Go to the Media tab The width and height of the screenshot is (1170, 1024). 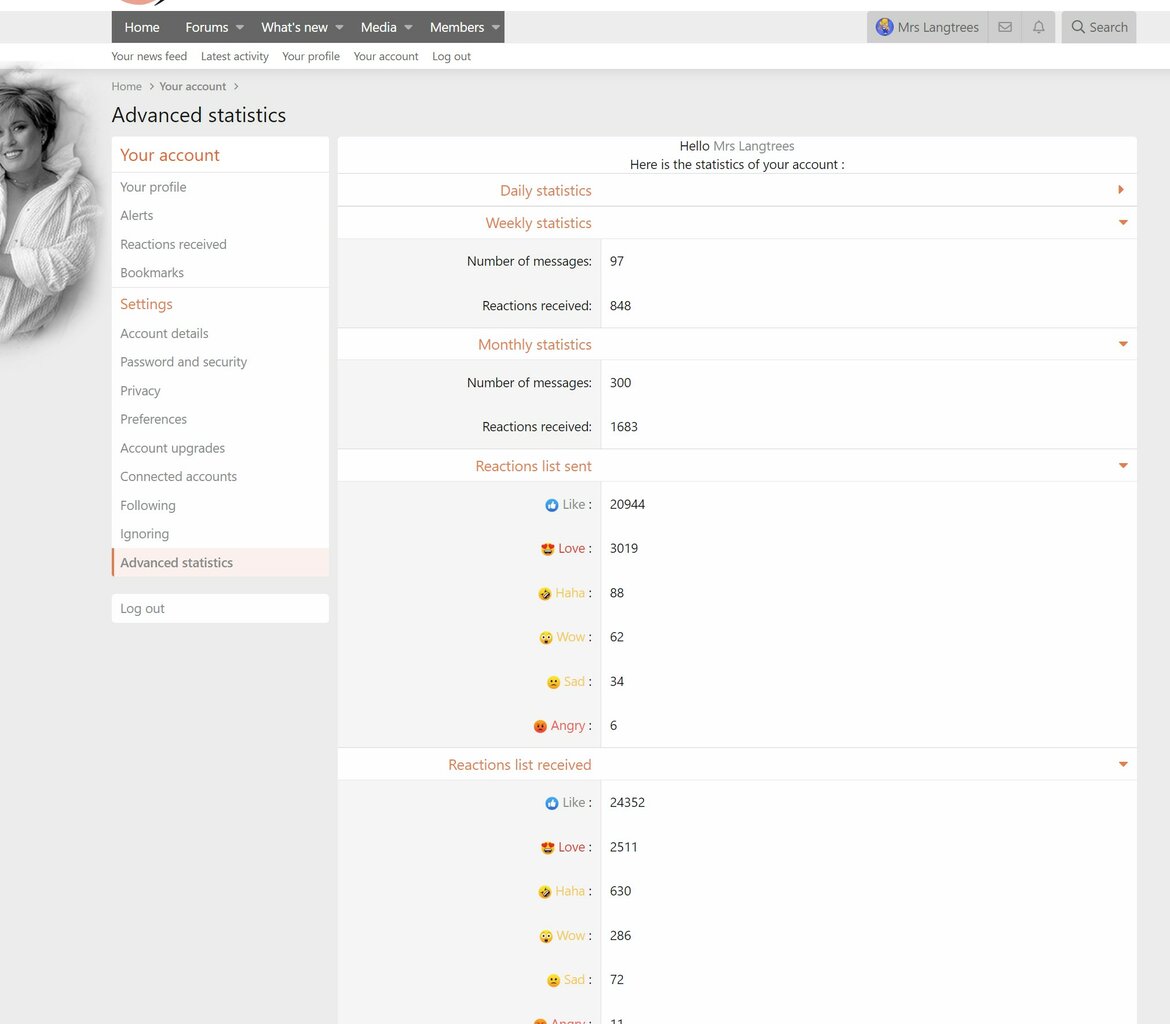click(x=378, y=27)
